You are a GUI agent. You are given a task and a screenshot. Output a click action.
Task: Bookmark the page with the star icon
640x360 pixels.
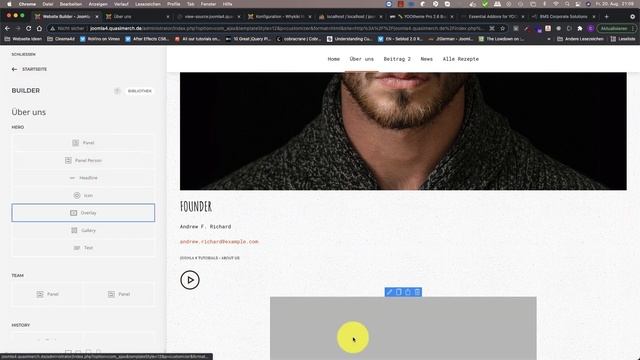(502, 28)
